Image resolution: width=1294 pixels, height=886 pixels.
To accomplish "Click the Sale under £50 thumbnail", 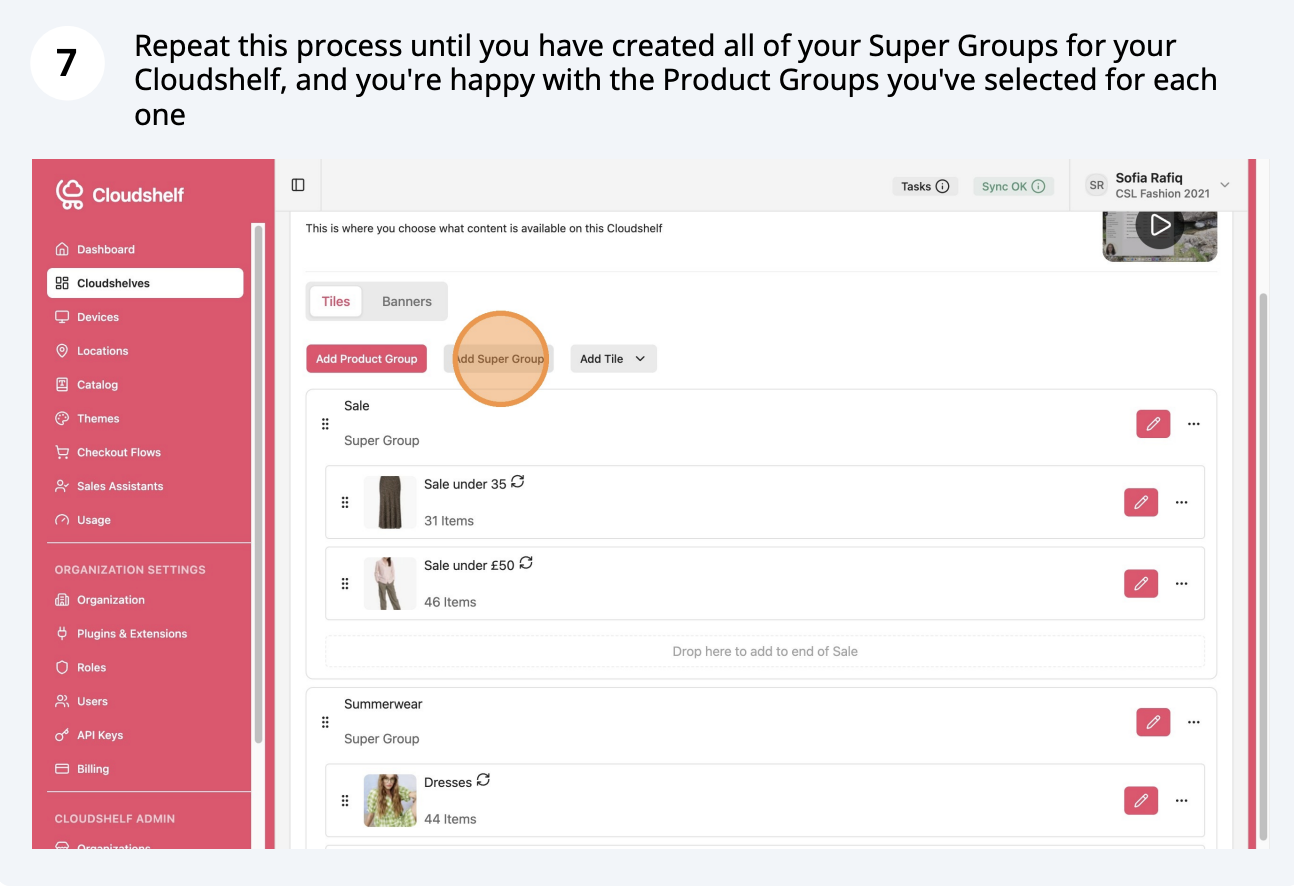I will [390, 583].
